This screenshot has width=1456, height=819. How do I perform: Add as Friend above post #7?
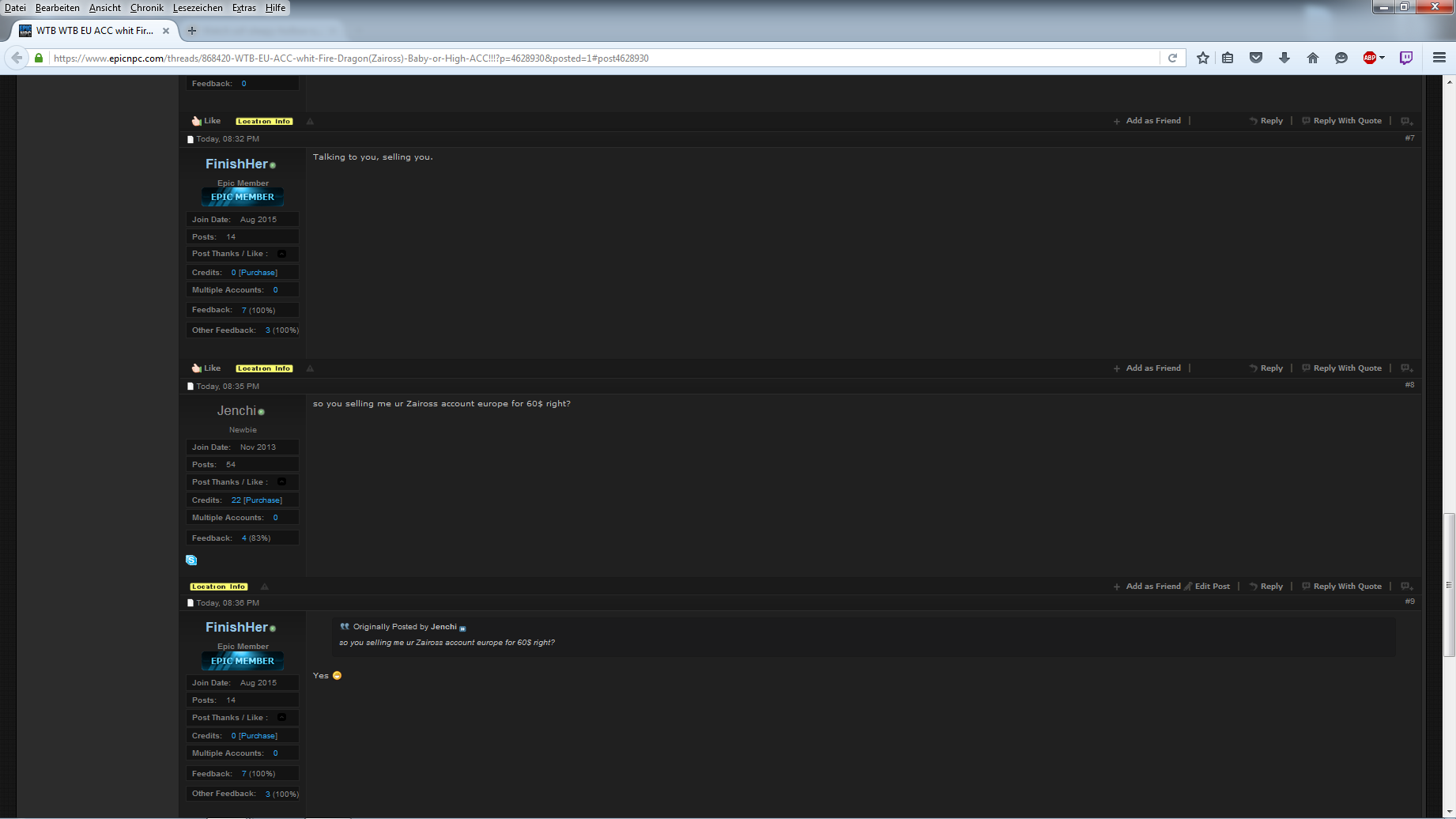tap(1147, 121)
